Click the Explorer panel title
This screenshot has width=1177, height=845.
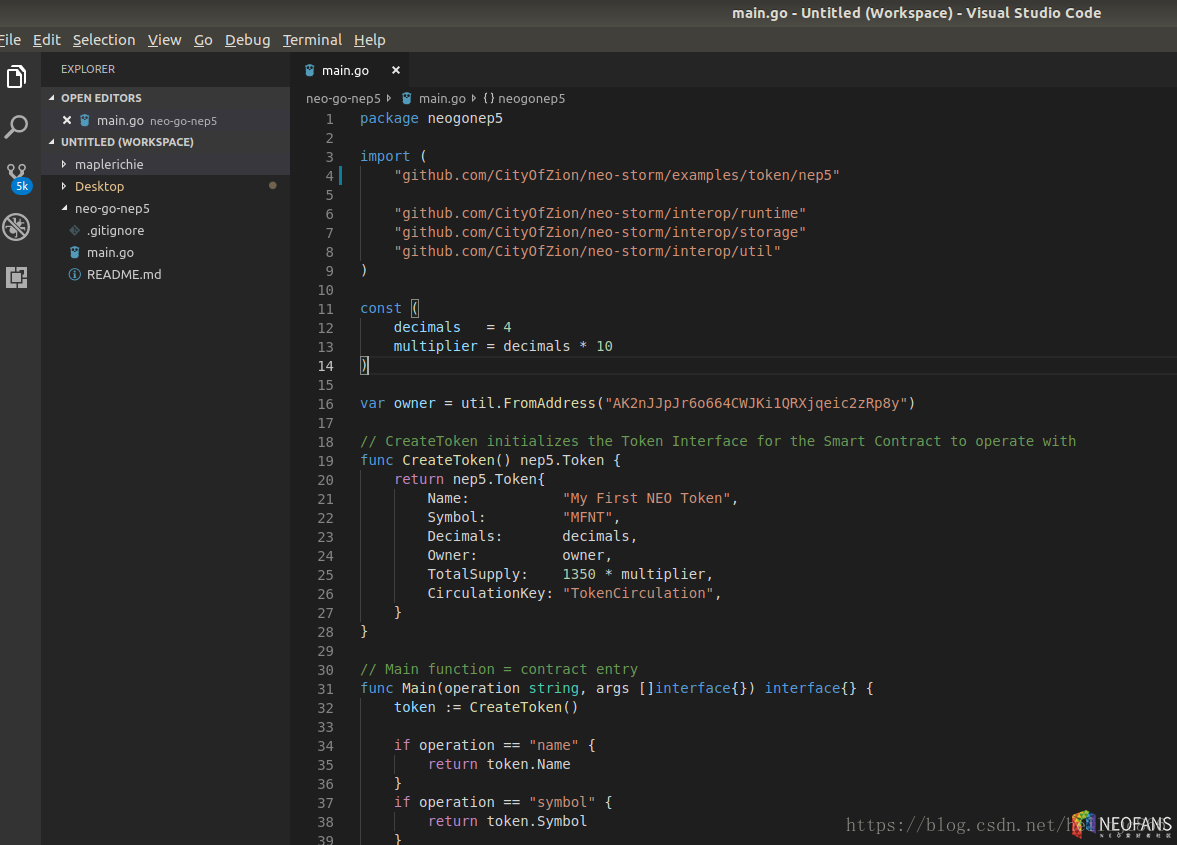point(88,69)
